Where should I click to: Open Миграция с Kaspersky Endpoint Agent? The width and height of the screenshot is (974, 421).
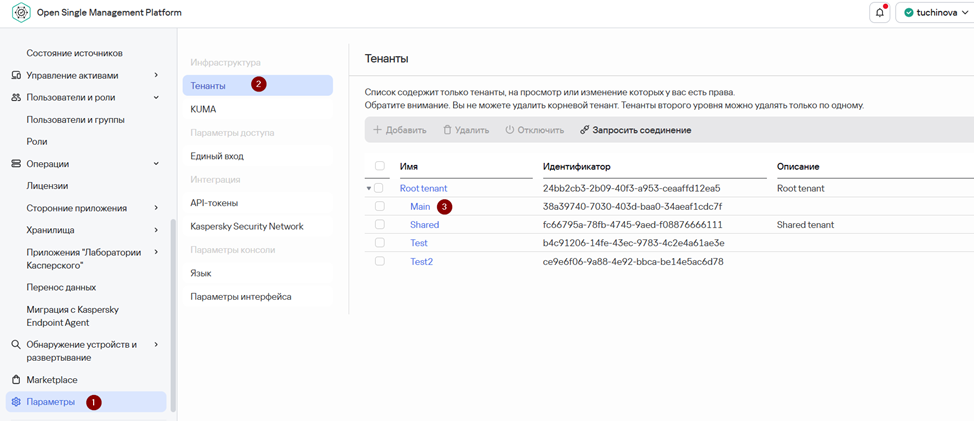click(73, 315)
